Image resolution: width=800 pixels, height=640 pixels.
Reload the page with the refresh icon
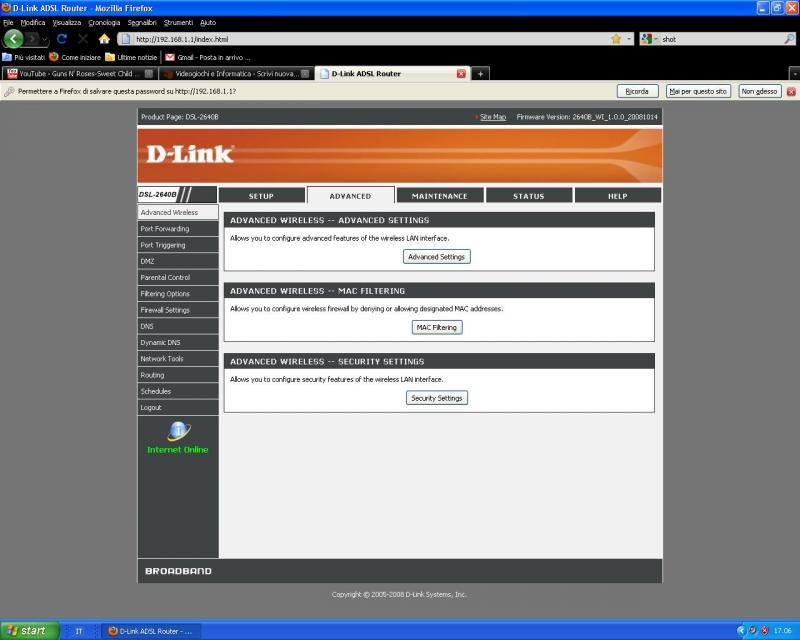[62, 39]
